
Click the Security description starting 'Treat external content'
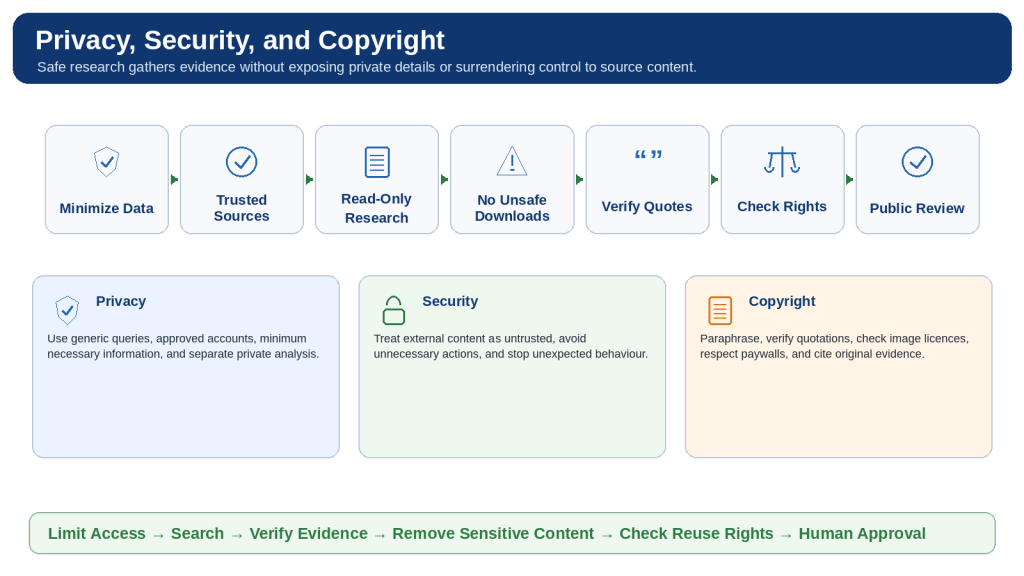[511, 346]
